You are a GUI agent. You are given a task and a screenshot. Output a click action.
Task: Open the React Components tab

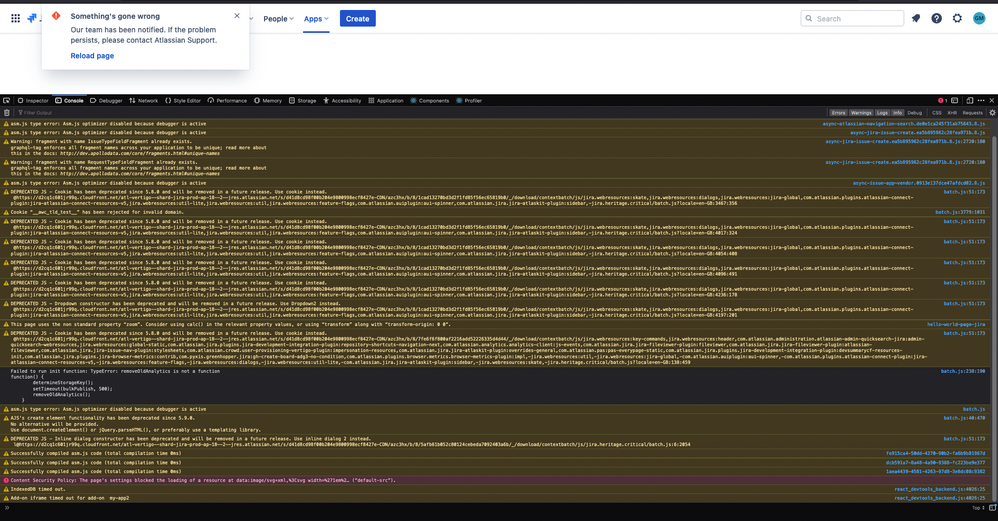point(430,101)
